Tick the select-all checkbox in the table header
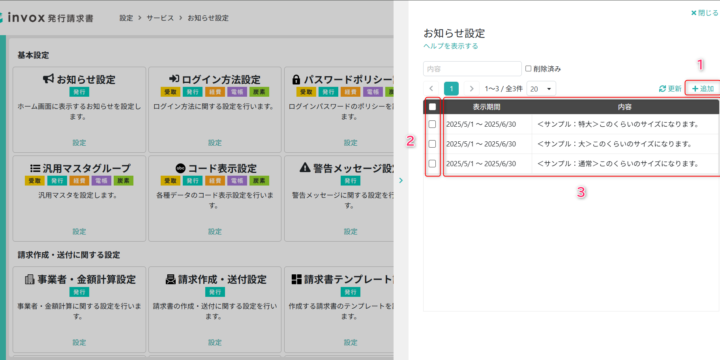The height and width of the screenshot is (360, 720). point(432,107)
